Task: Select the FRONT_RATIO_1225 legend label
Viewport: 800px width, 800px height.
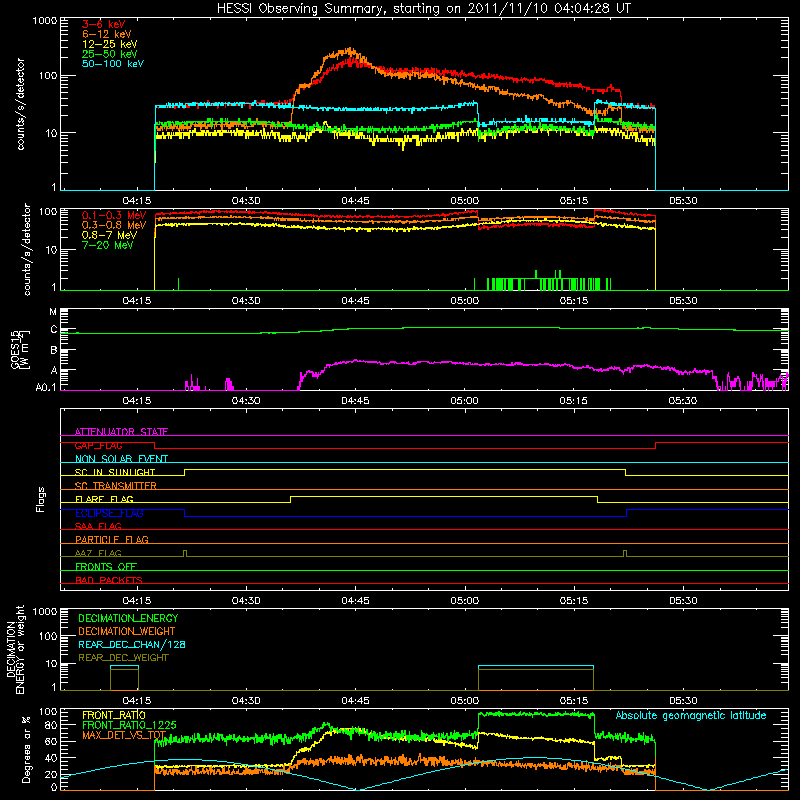Action: (x=130, y=725)
